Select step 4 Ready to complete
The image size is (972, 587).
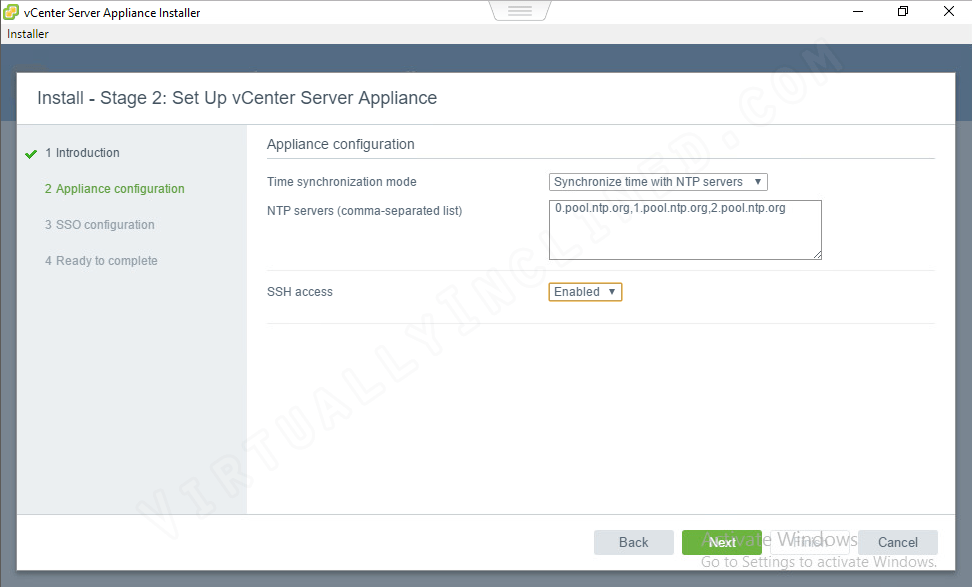[101, 261]
